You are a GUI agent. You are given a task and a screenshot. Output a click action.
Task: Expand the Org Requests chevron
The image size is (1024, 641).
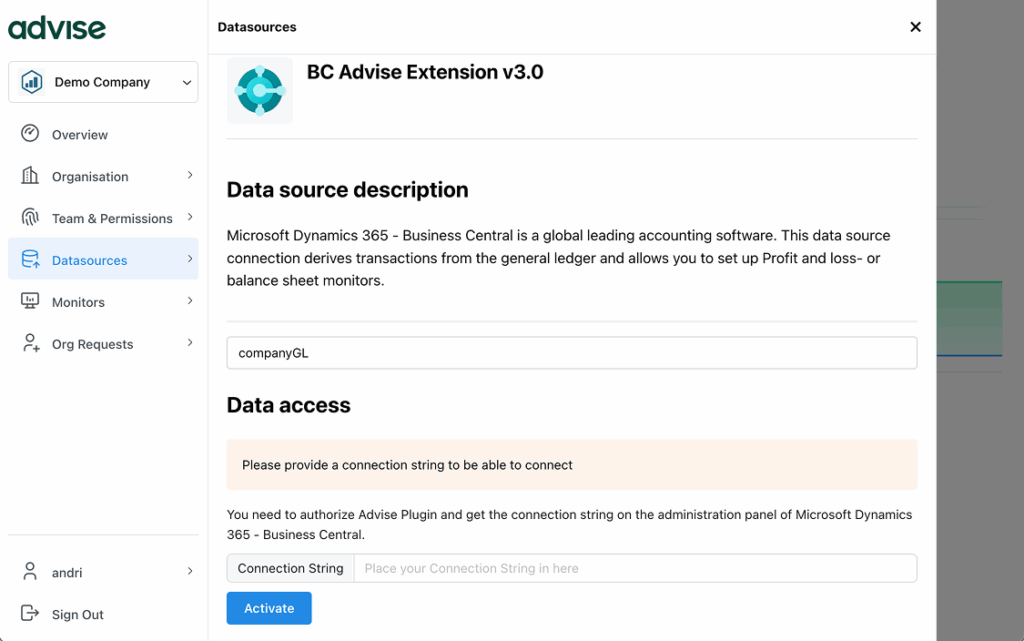pyautogui.click(x=189, y=344)
